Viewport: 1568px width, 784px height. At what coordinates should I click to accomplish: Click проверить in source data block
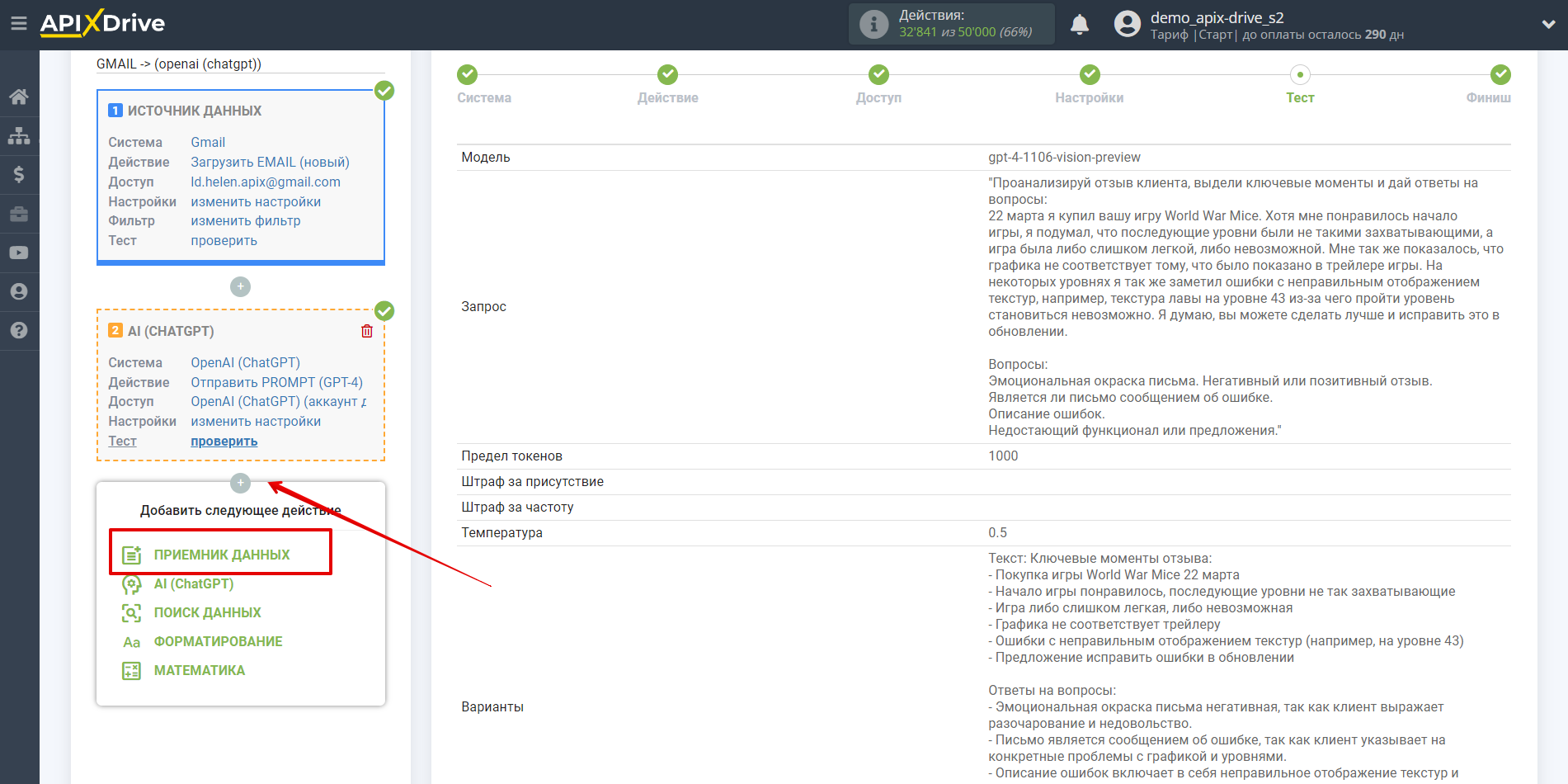pyautogui.click(x=224, y=240)
